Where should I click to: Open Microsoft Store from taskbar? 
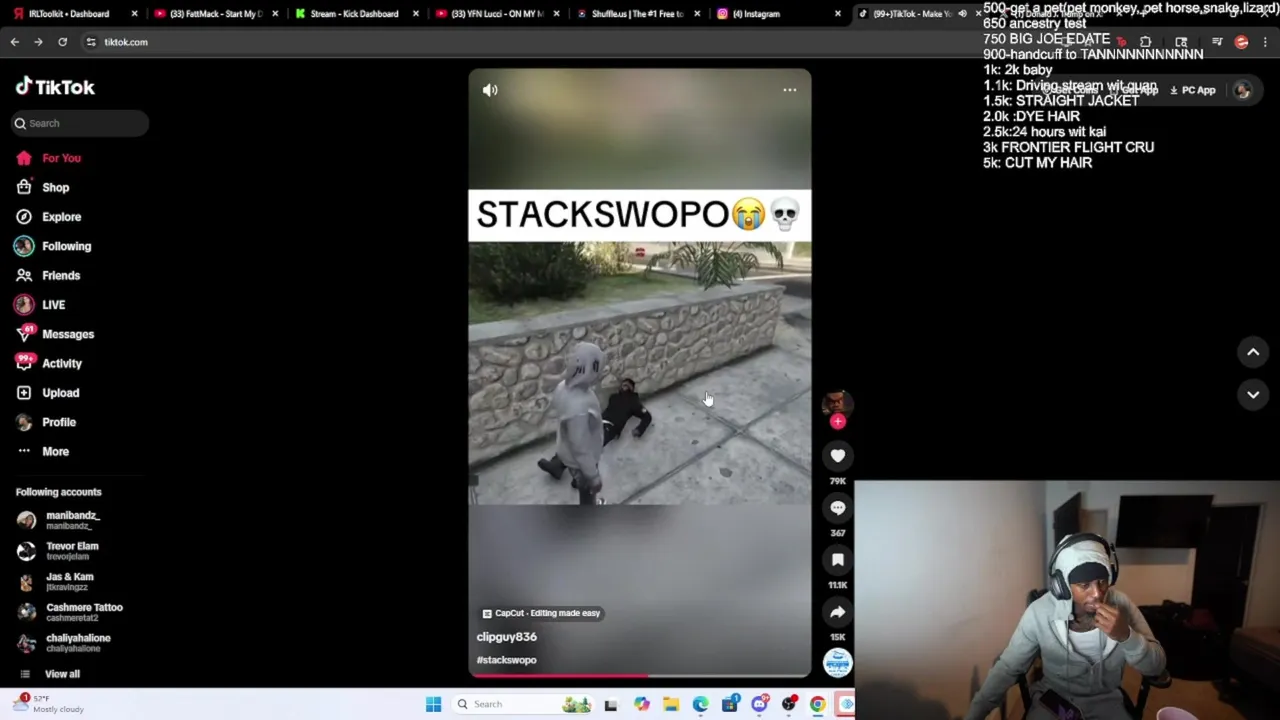click(730, 705)
